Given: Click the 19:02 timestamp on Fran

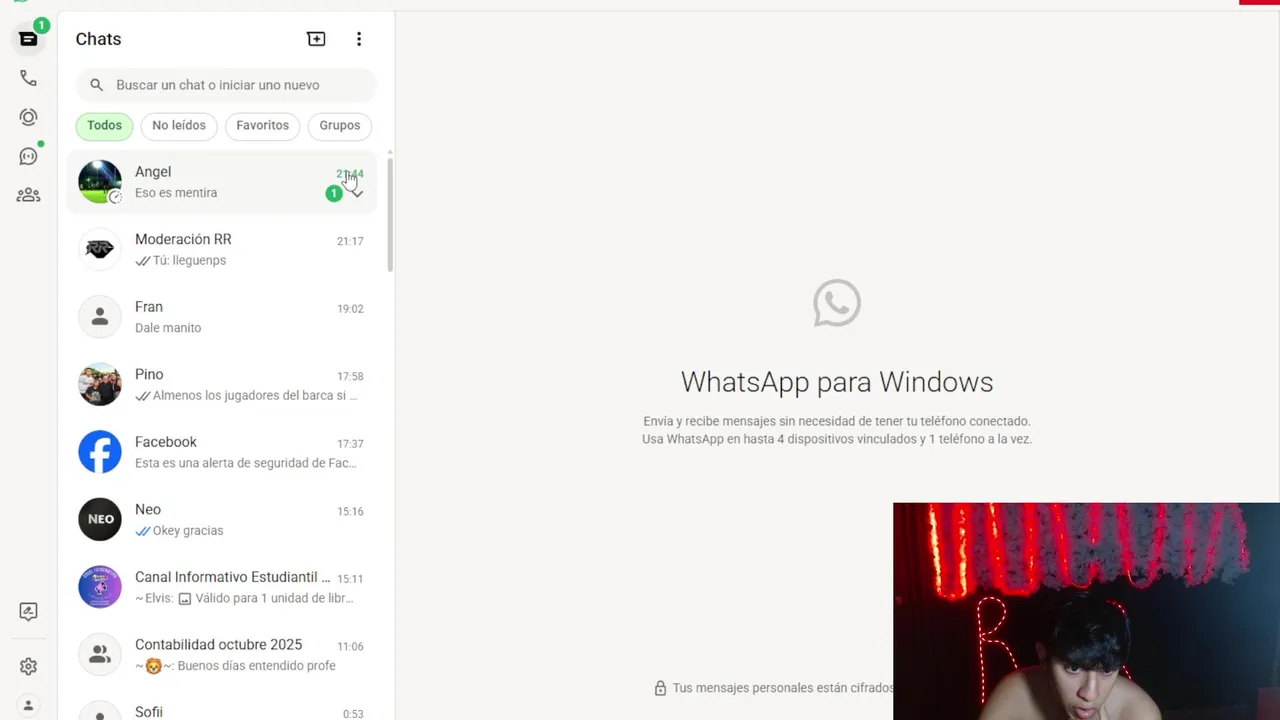Looking at the screenshot, I should coord(350,309).
